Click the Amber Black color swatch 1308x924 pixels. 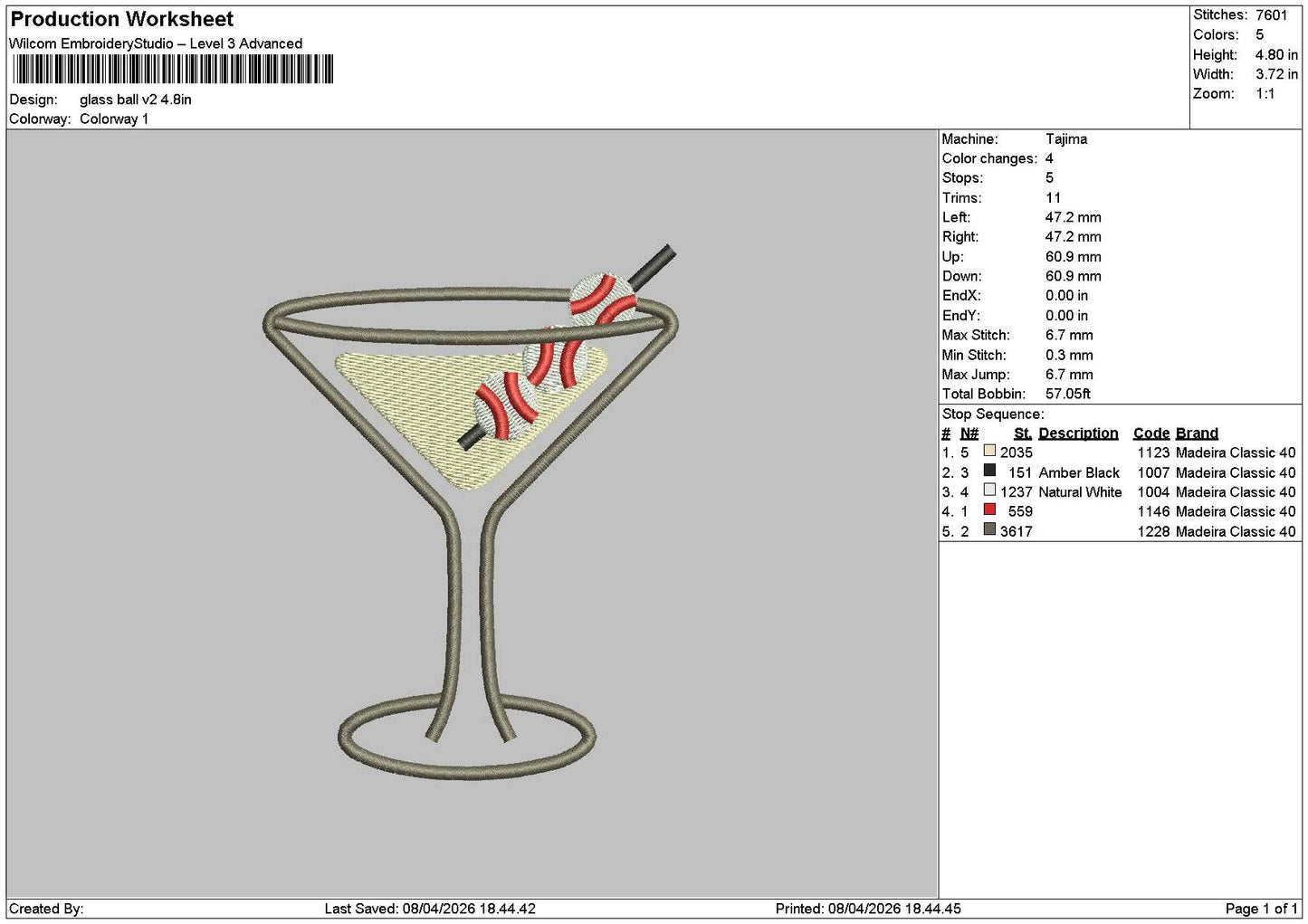[x=989, y=471]
